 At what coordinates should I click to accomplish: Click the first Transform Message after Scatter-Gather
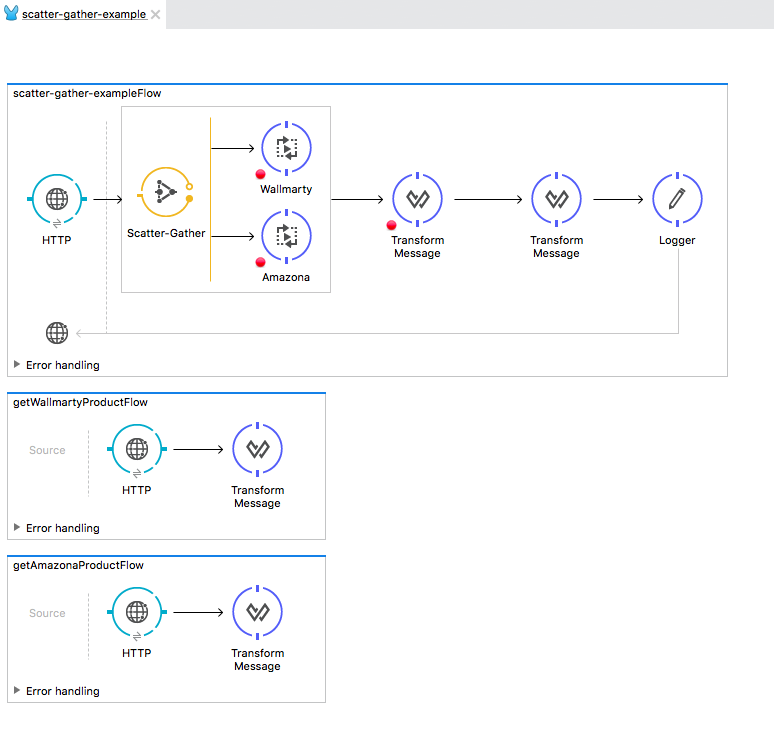(x=418, y=199)
